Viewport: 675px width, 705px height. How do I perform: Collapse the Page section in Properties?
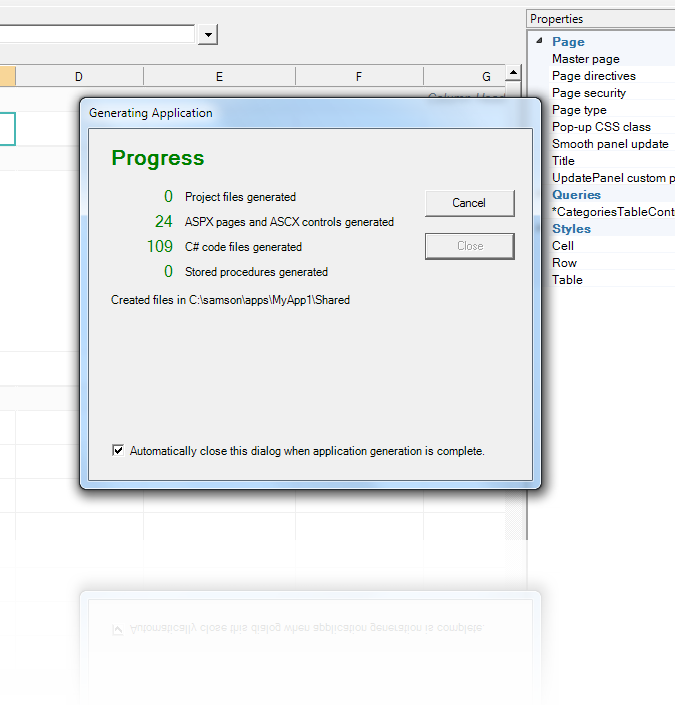(x=540, y=42)
